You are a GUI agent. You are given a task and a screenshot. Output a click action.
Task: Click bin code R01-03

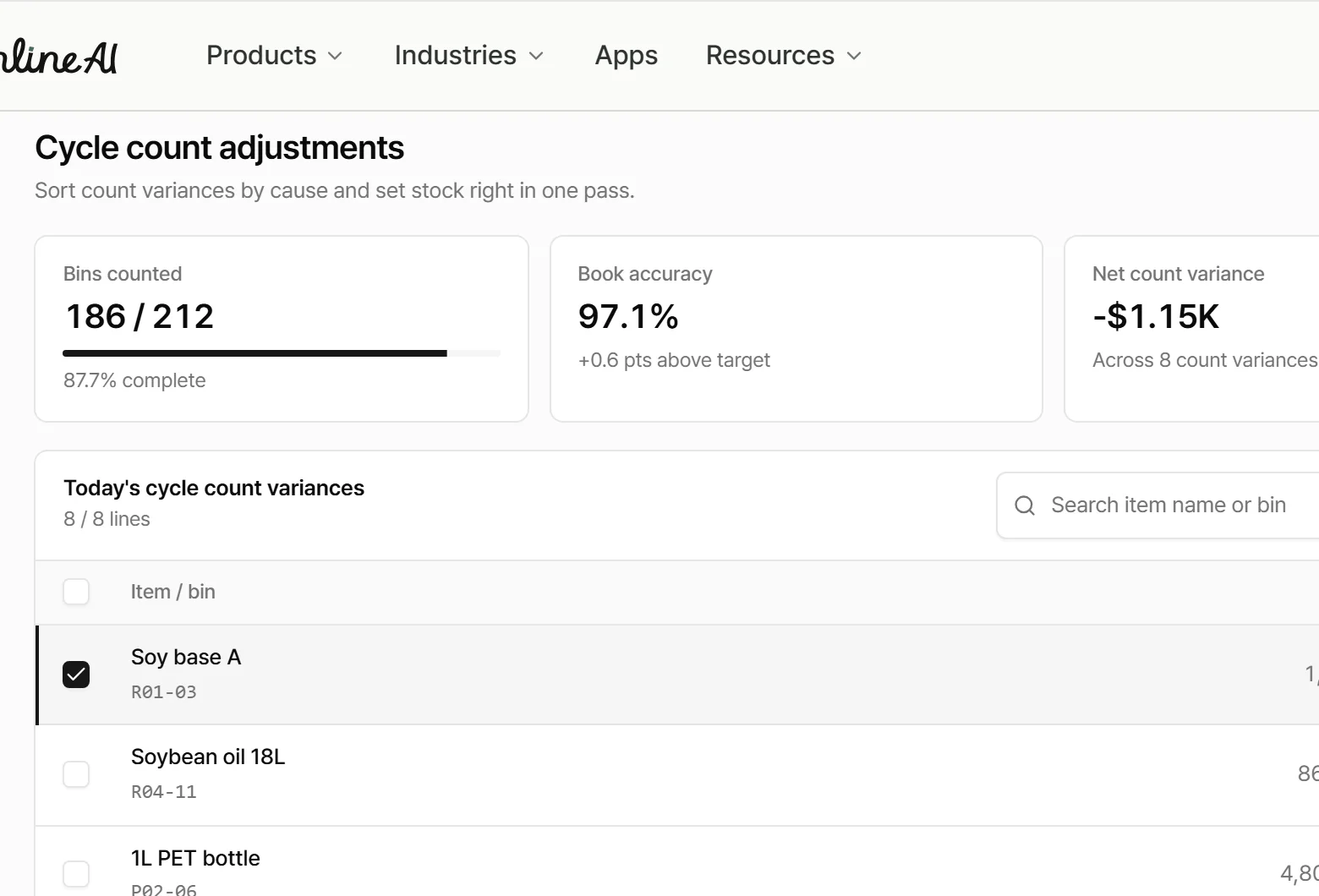coord(164,692)
